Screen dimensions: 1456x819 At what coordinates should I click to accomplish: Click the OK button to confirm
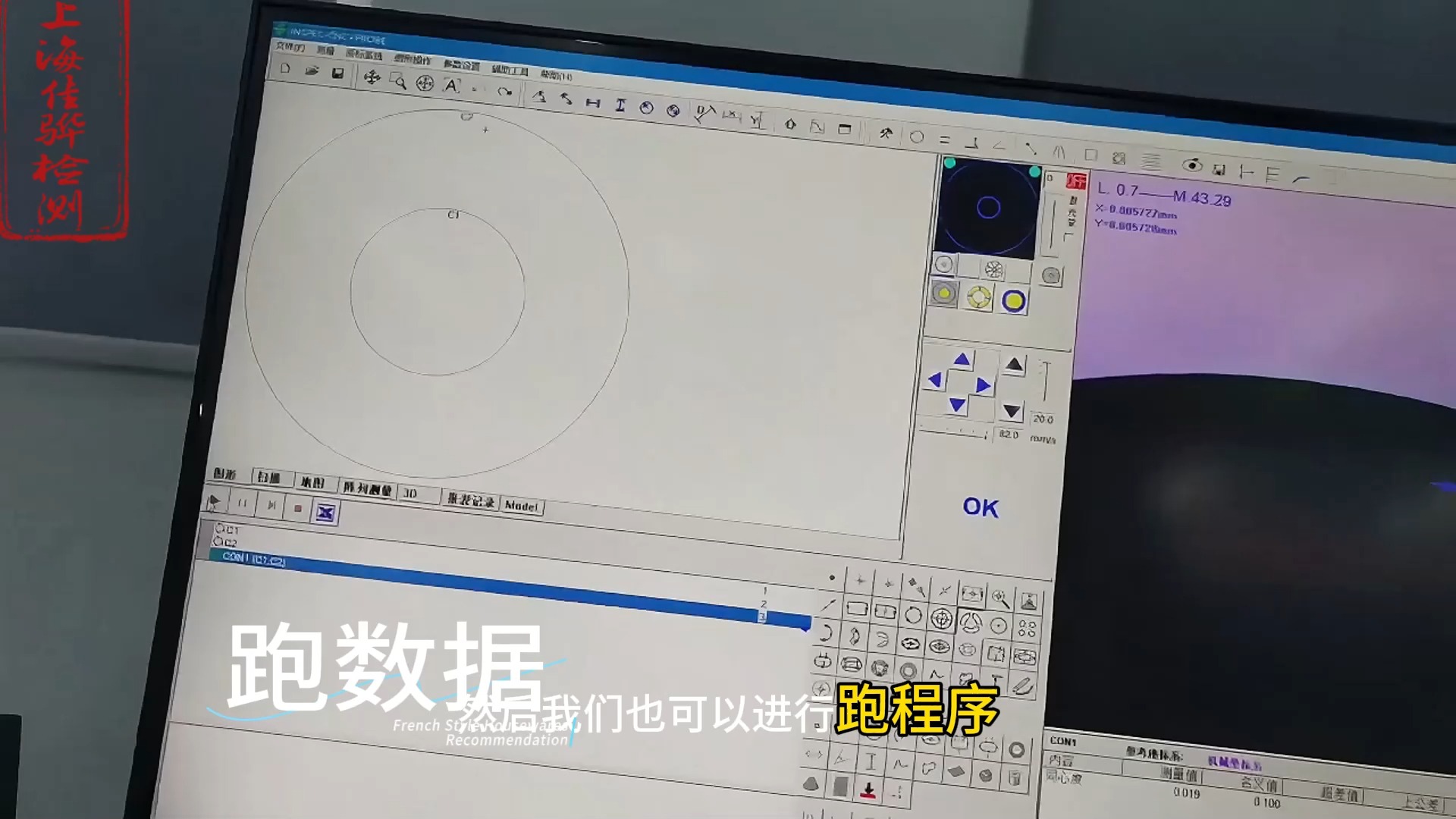pos(979,506)
